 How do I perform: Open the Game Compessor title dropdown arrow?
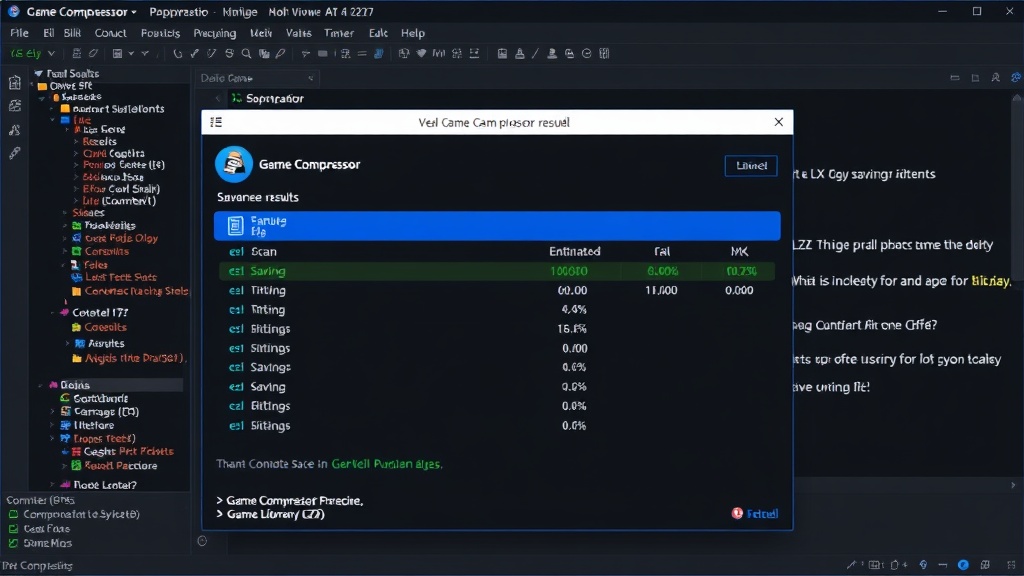click(x=134, y=12)
